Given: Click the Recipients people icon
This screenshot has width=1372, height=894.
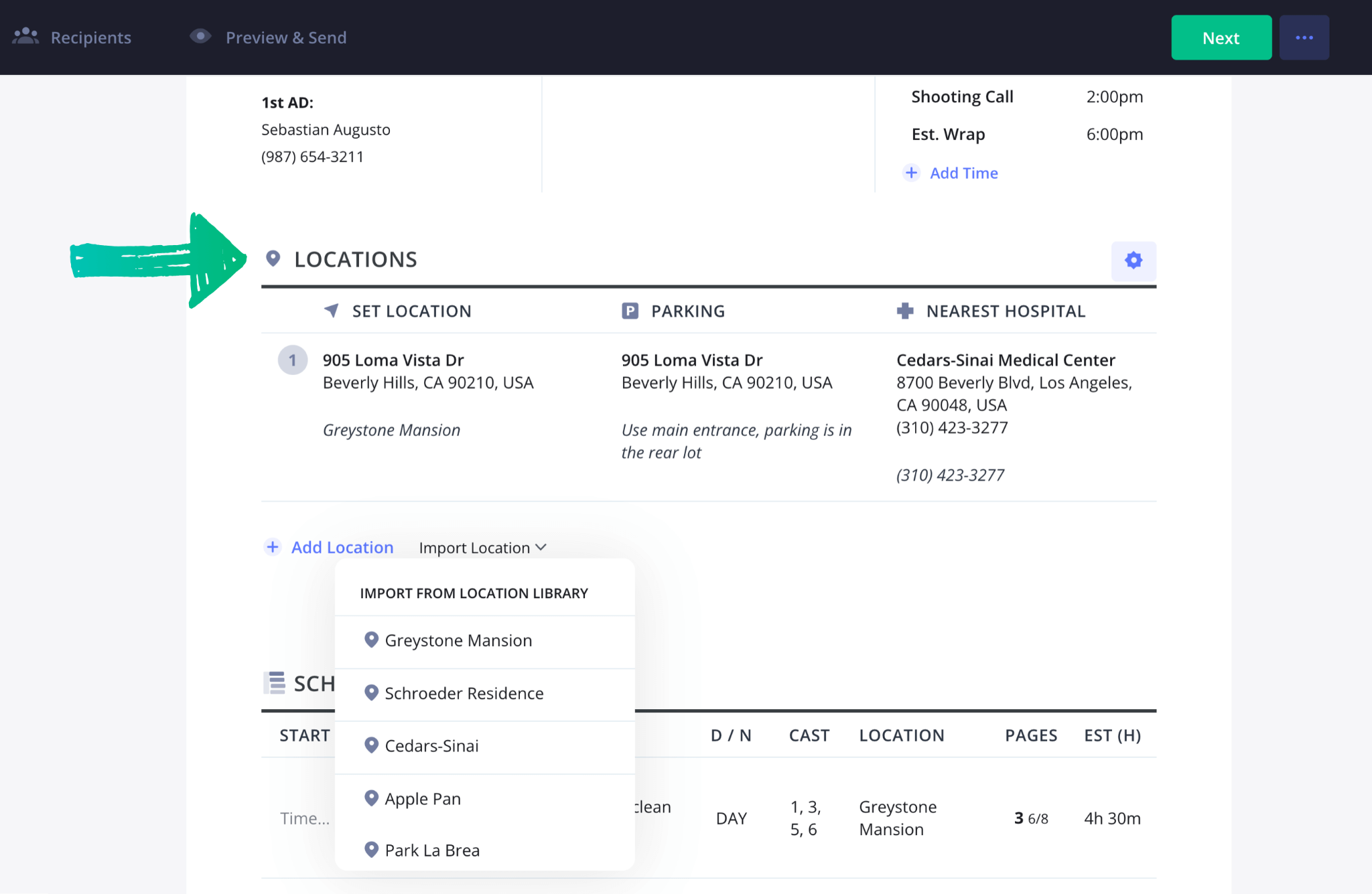Looking at the screenshot, I should [26, 37].
